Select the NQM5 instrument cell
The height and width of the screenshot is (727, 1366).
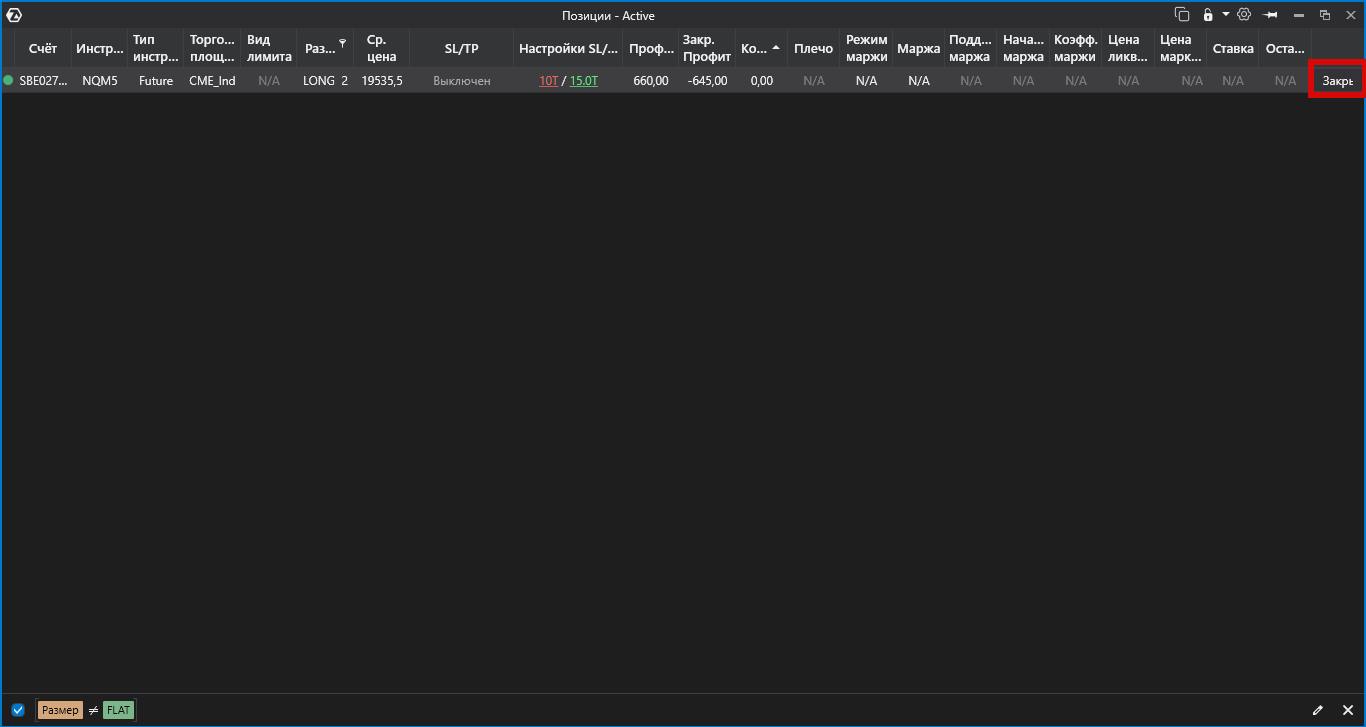99,81
